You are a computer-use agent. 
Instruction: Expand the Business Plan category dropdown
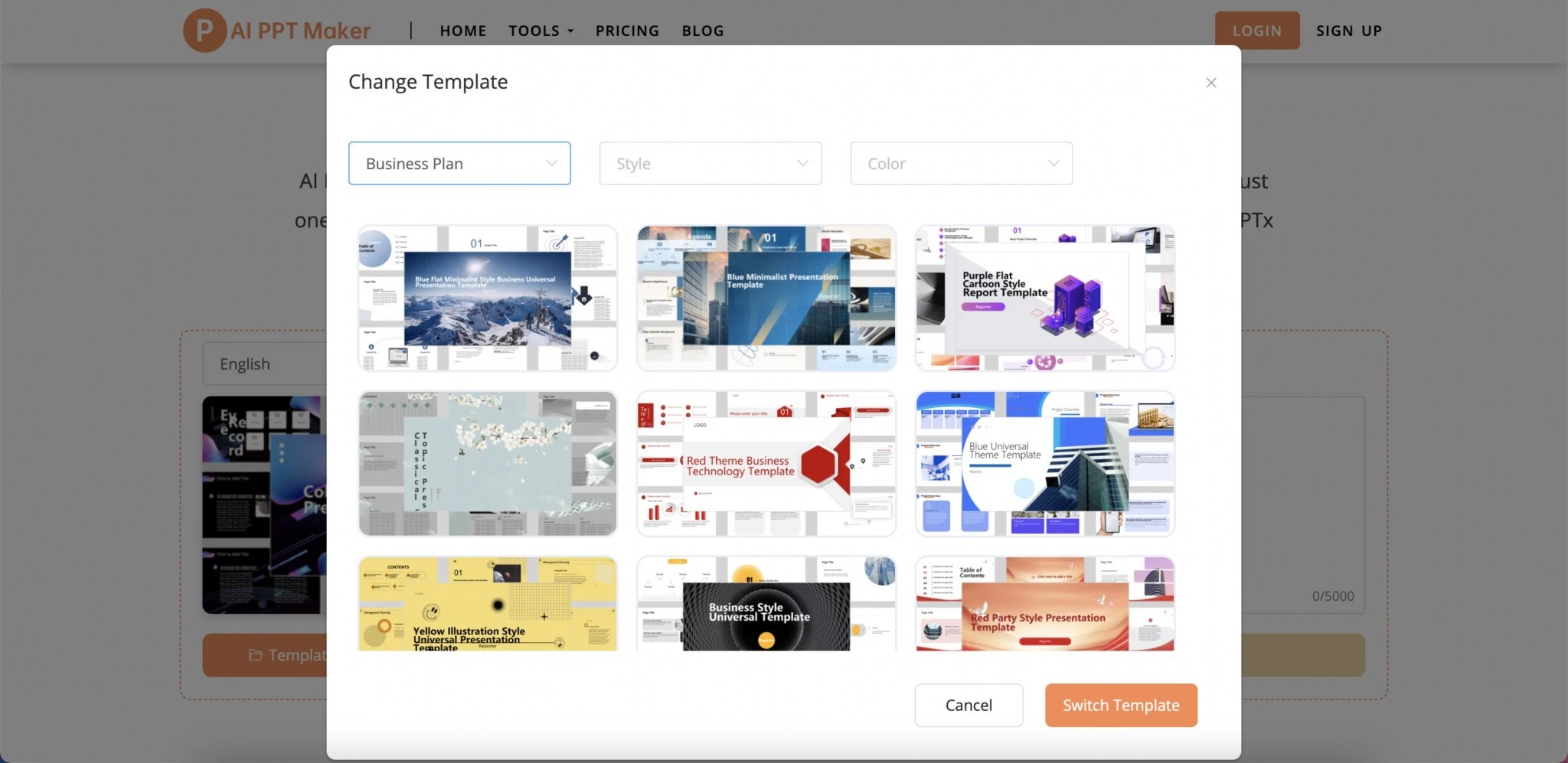459,163
